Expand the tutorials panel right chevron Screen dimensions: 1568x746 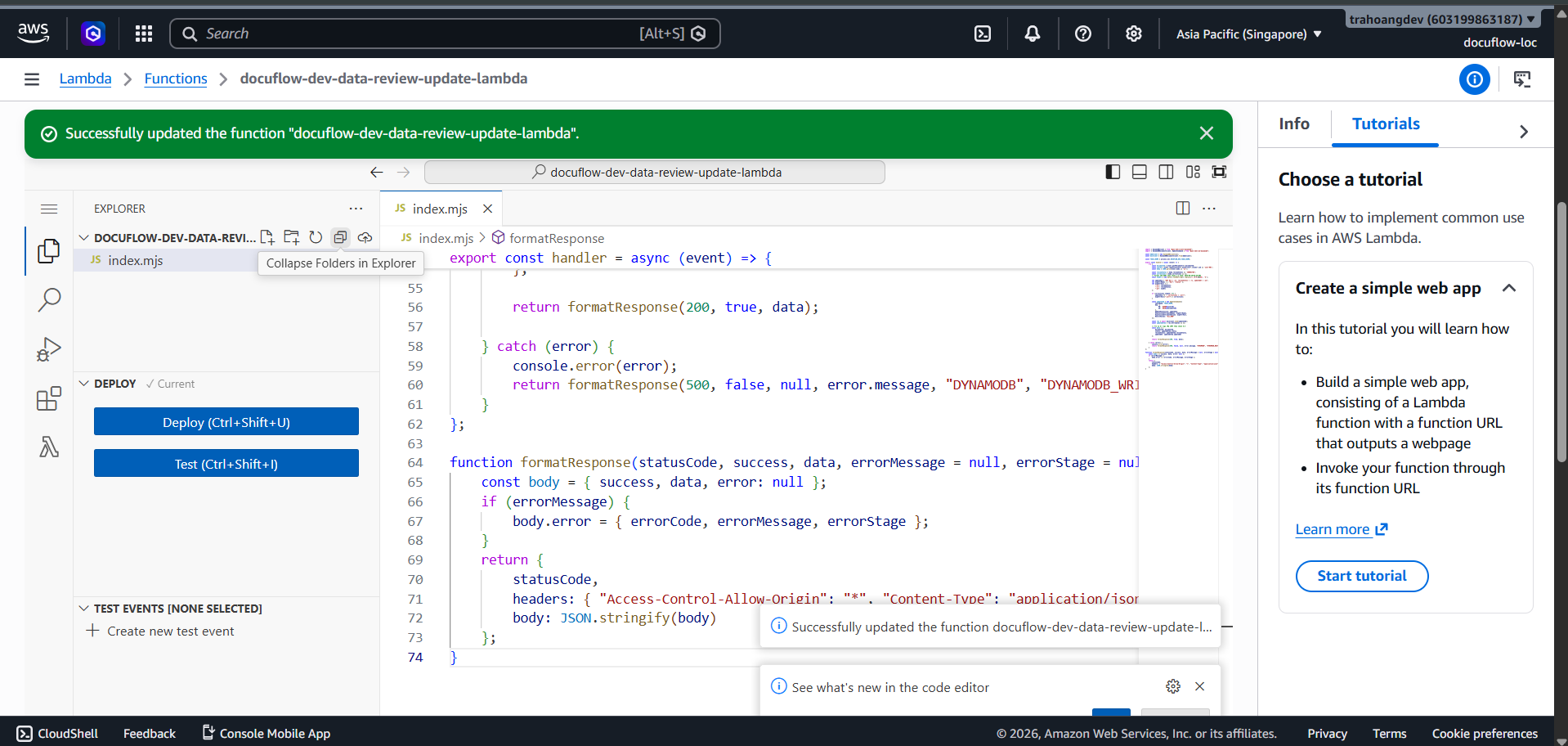[x=1524, y=132]
